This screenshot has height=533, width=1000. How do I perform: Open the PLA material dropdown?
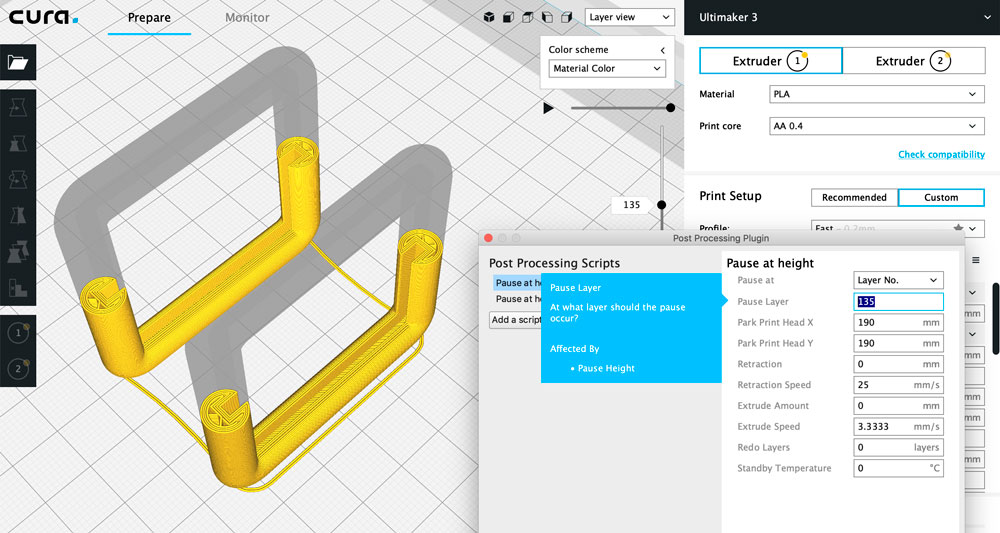point(876,94)
